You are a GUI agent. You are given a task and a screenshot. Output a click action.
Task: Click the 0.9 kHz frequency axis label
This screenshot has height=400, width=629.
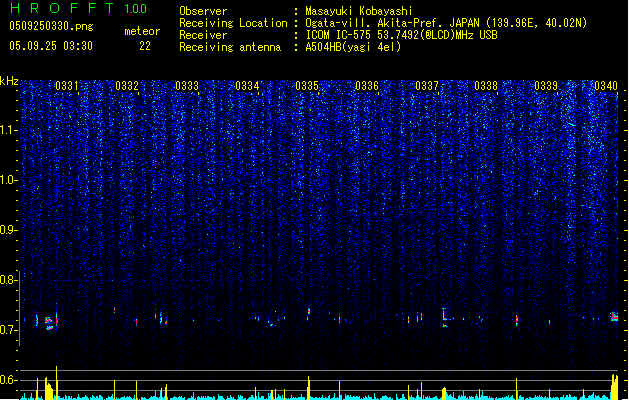[7, 230]
